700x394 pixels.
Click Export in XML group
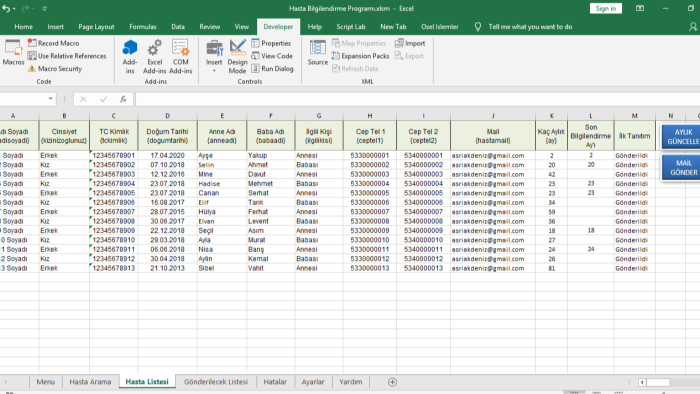click(x=409, y=56)
